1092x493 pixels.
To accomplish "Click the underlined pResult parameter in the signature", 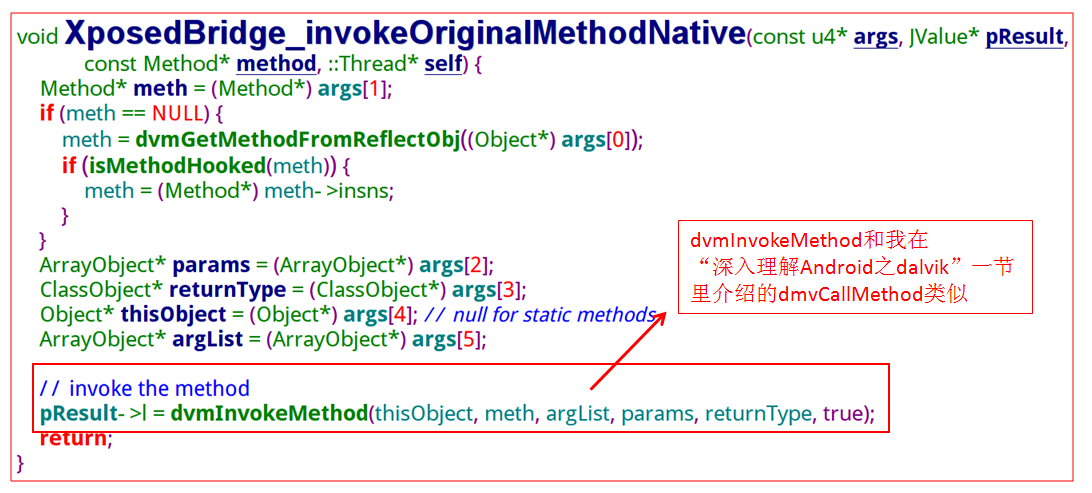I will coord(1025,38).
